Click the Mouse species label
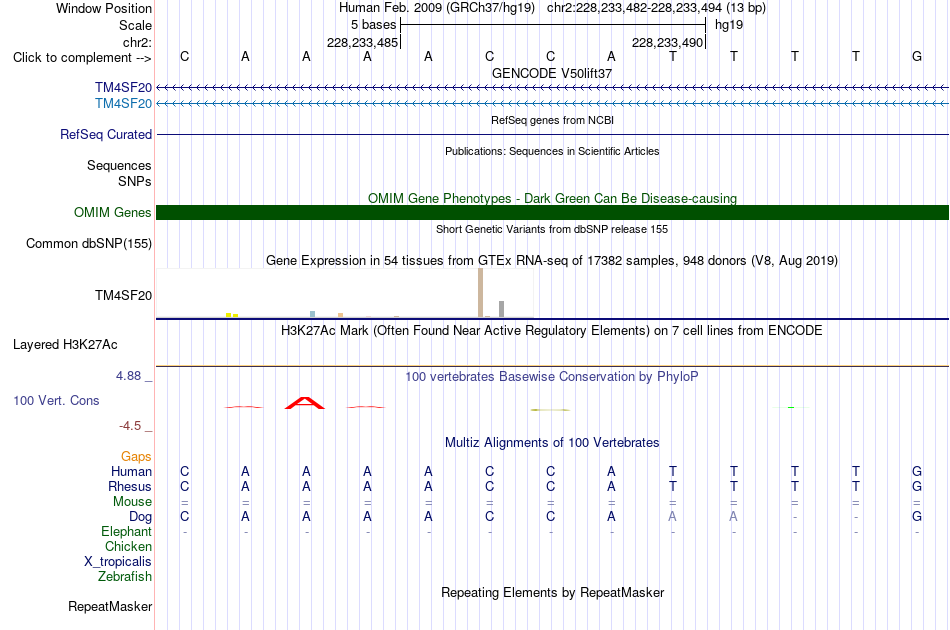 pos(132,502)
